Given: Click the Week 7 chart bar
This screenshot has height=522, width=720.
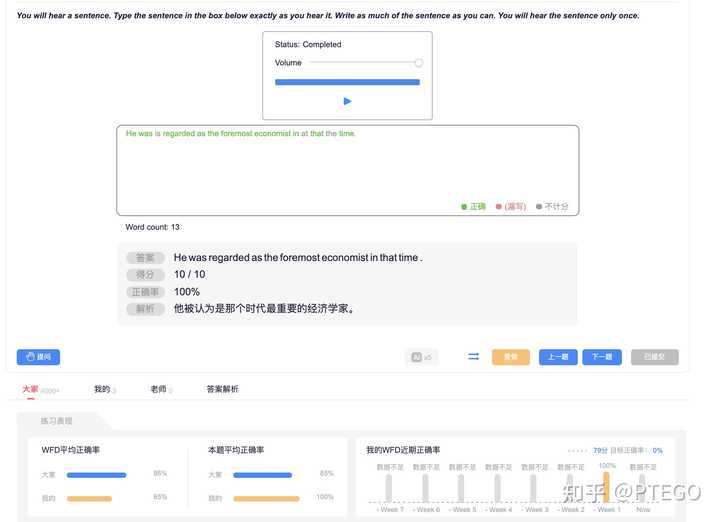Looking at the screenshot, I should tap(389, 488).
